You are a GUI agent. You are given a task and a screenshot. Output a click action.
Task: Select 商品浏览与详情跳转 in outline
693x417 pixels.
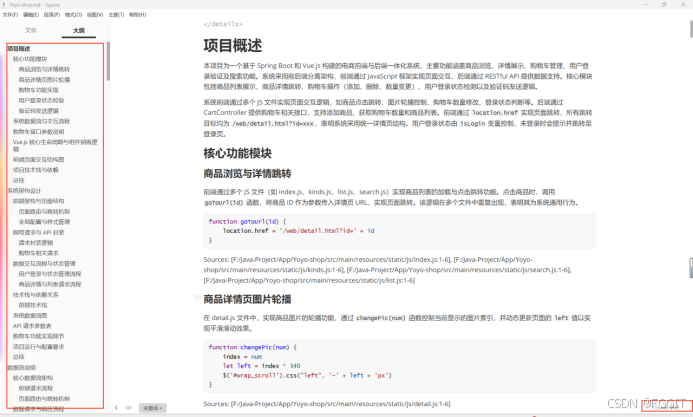44,69
